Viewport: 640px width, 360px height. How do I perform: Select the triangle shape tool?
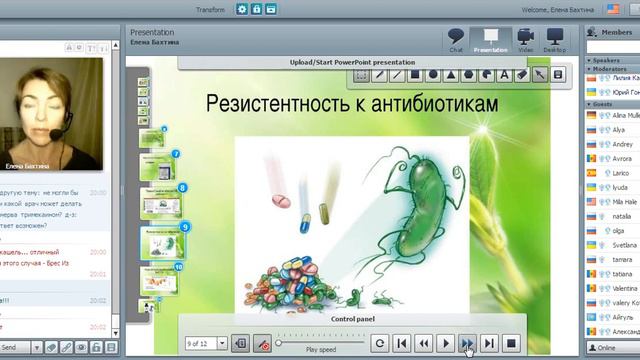pos(451,75)
